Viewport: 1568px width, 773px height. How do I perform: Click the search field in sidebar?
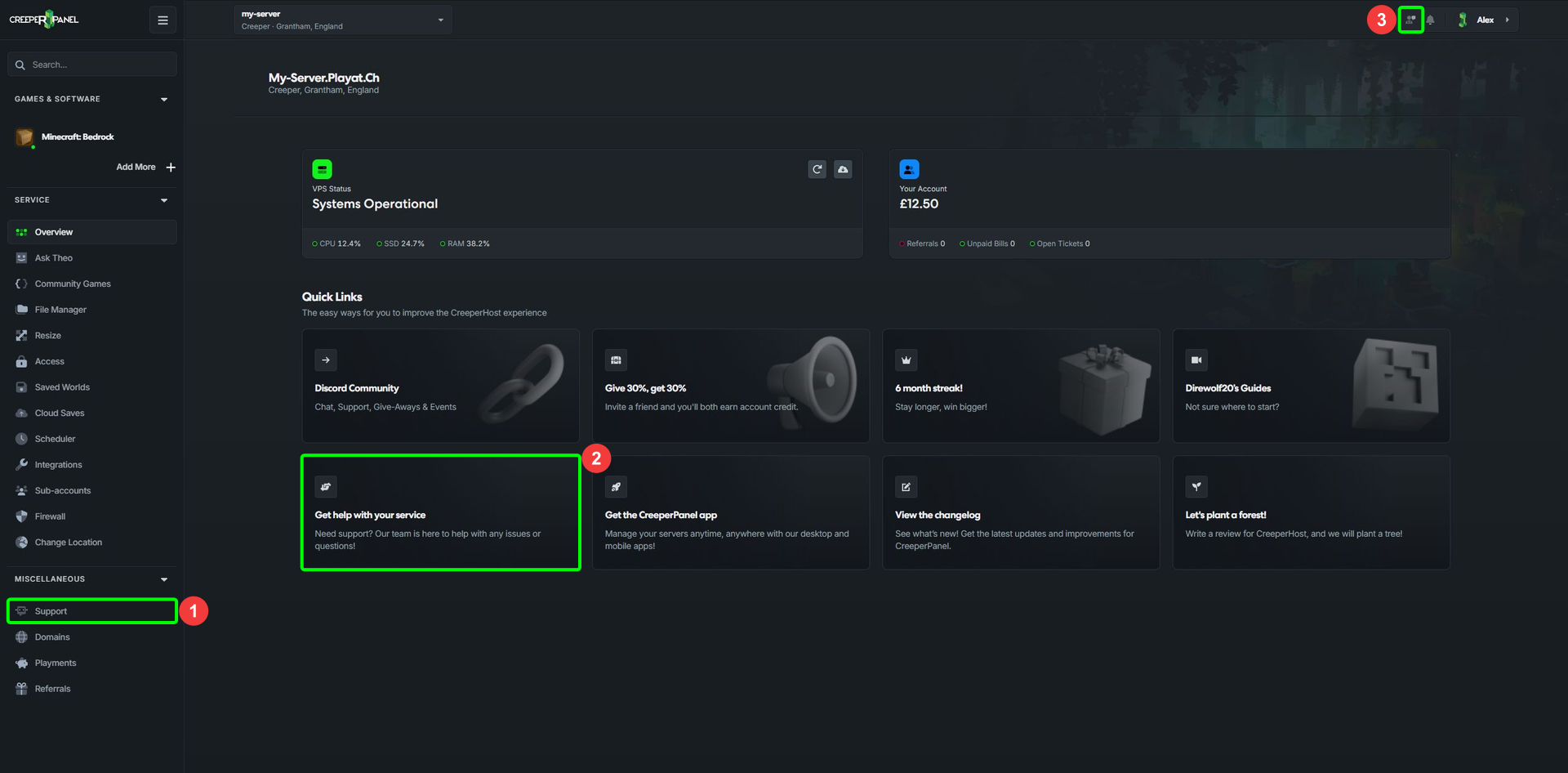[92, 65]
